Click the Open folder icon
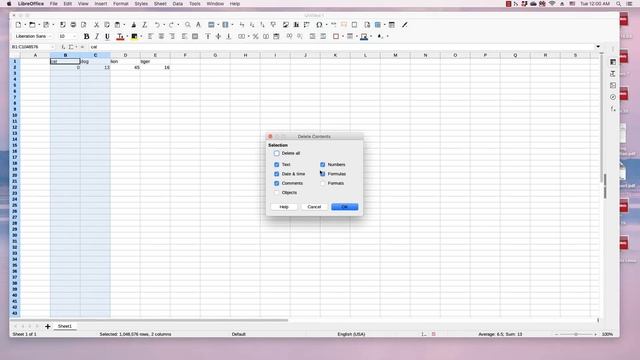This screenshot has height=360, width=640. click(32, 25)
